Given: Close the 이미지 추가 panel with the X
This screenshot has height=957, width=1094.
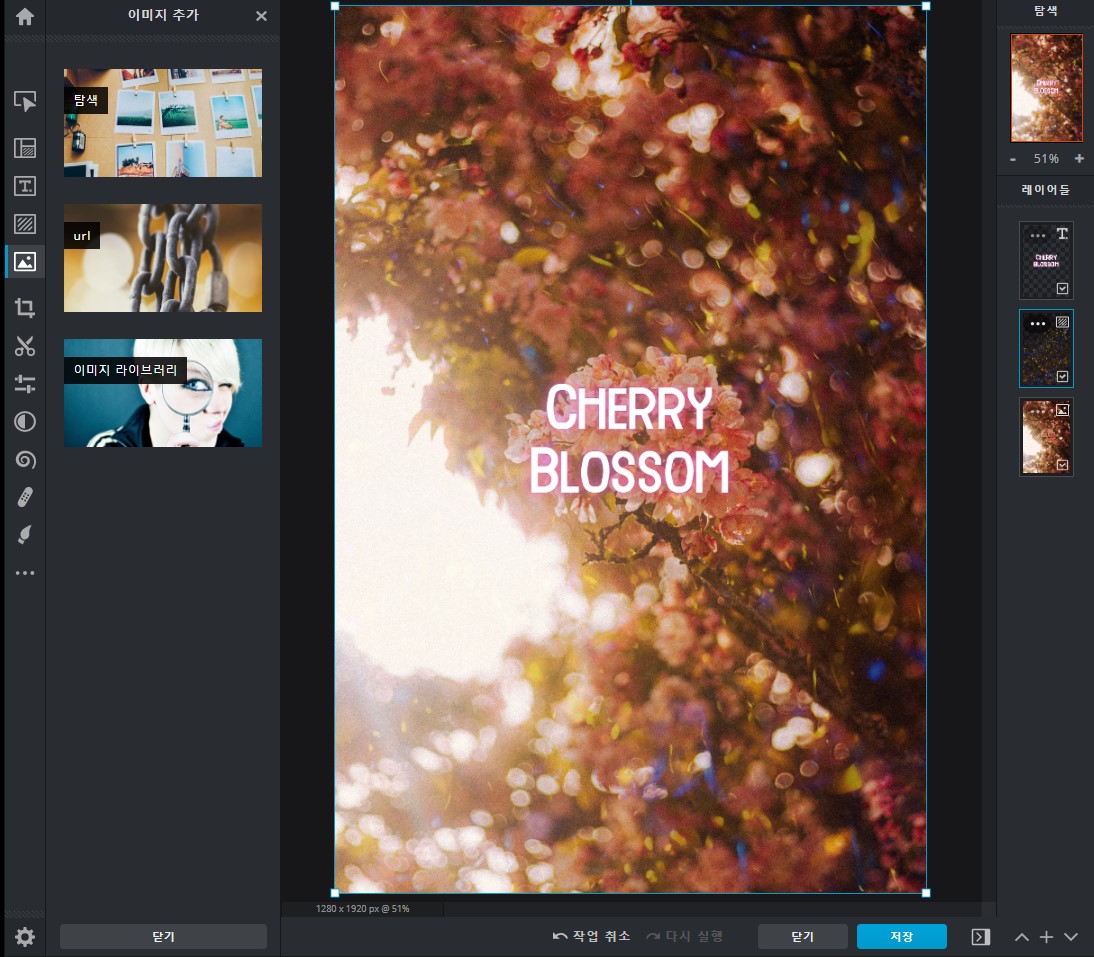Looking at the screenshot, I should 261,15.
